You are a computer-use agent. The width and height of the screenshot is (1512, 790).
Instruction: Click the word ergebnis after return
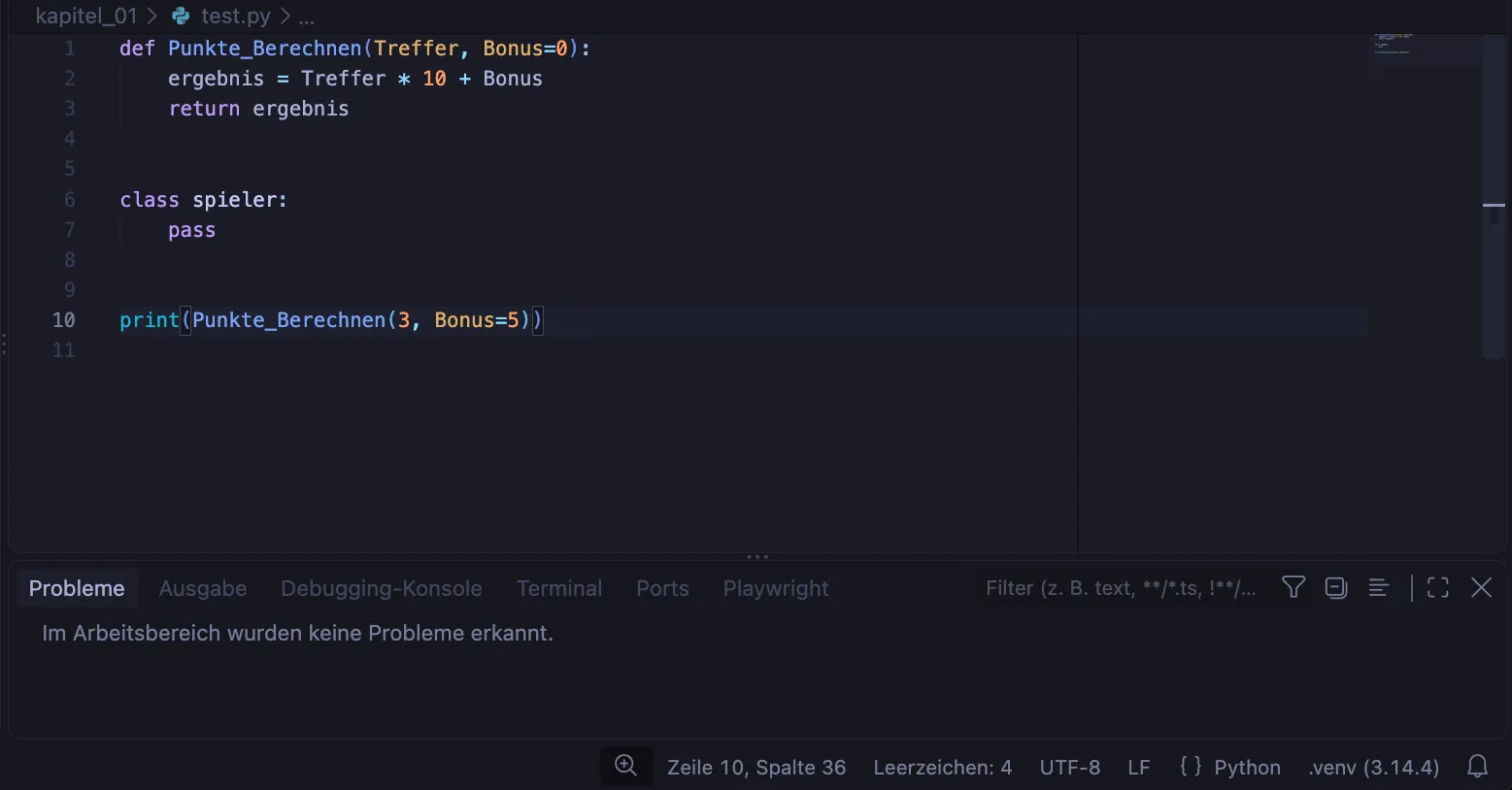coord(301,109)
